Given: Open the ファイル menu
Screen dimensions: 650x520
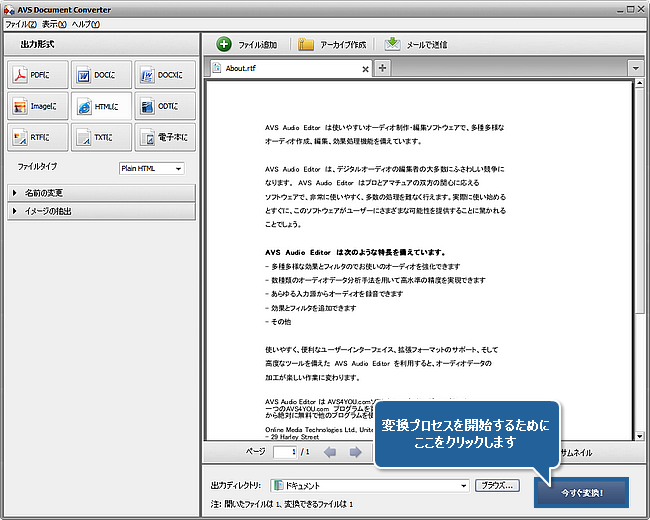Looking at the screenshot, I should point(21,24).
